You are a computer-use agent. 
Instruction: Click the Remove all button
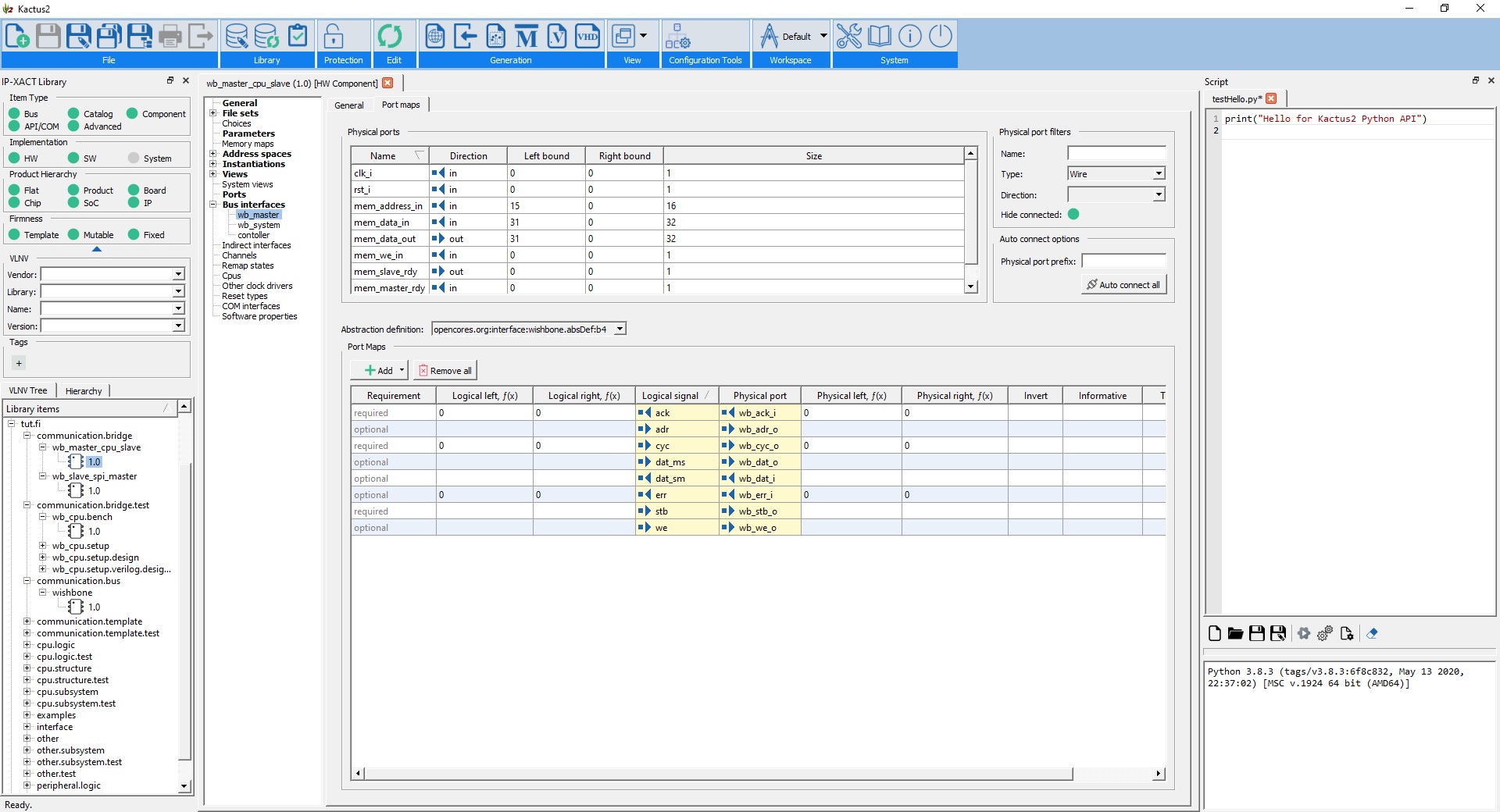tap(445, 371)
